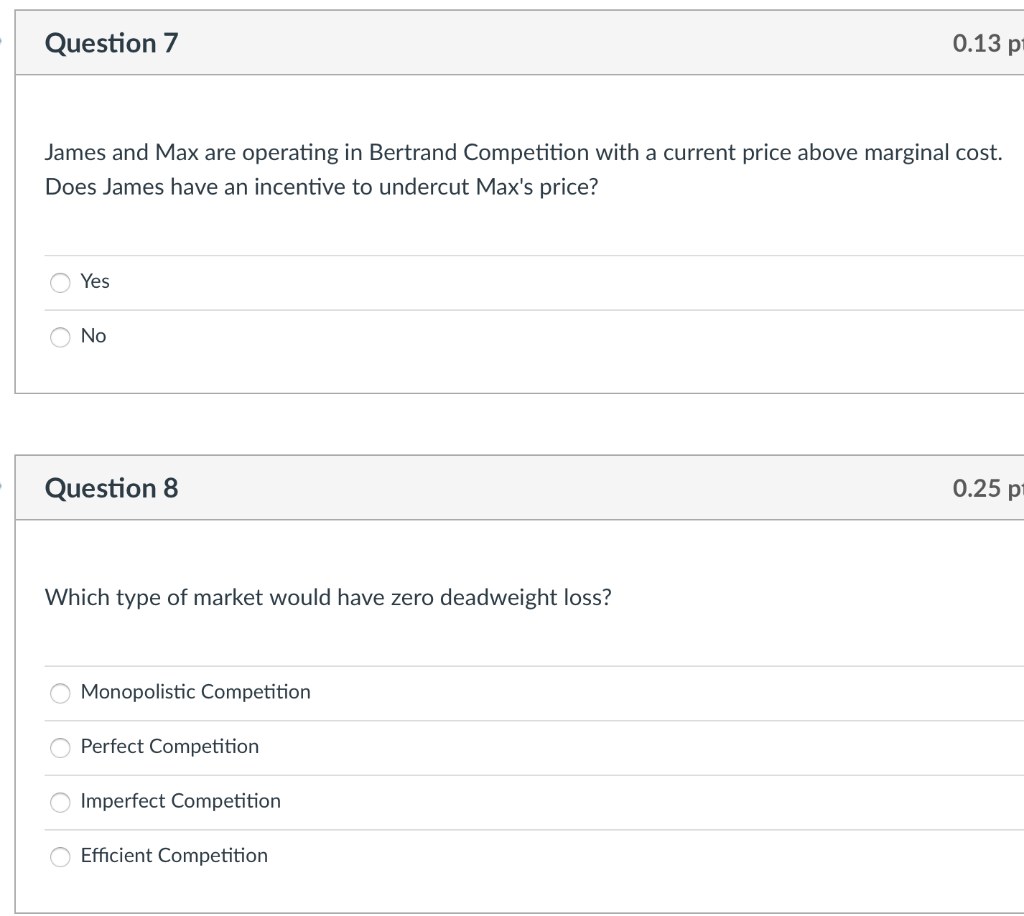The height and width of the screenshot is (916, 1024).
Task: Choose the Monopolistic Competition radio button
Action: click(61, 693)
